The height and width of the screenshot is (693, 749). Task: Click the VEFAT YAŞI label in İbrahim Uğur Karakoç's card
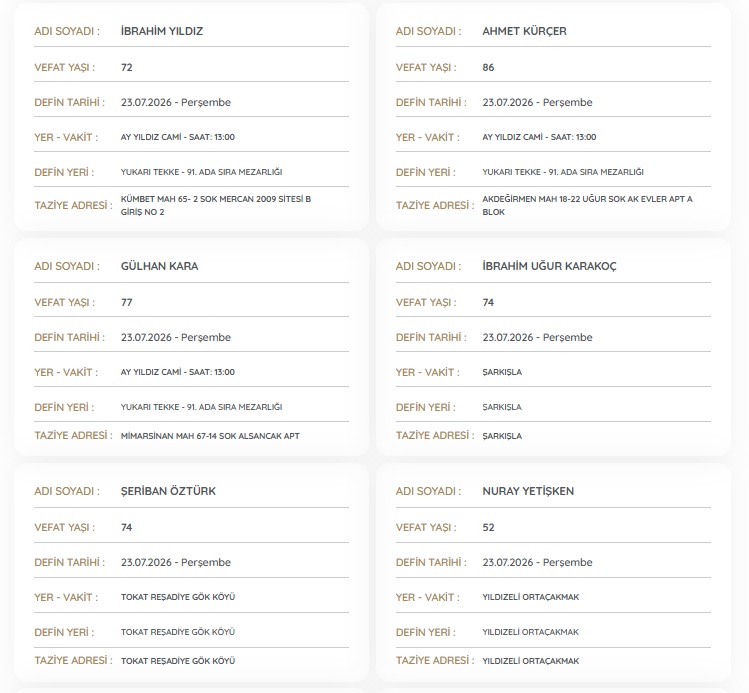point(426,302)
